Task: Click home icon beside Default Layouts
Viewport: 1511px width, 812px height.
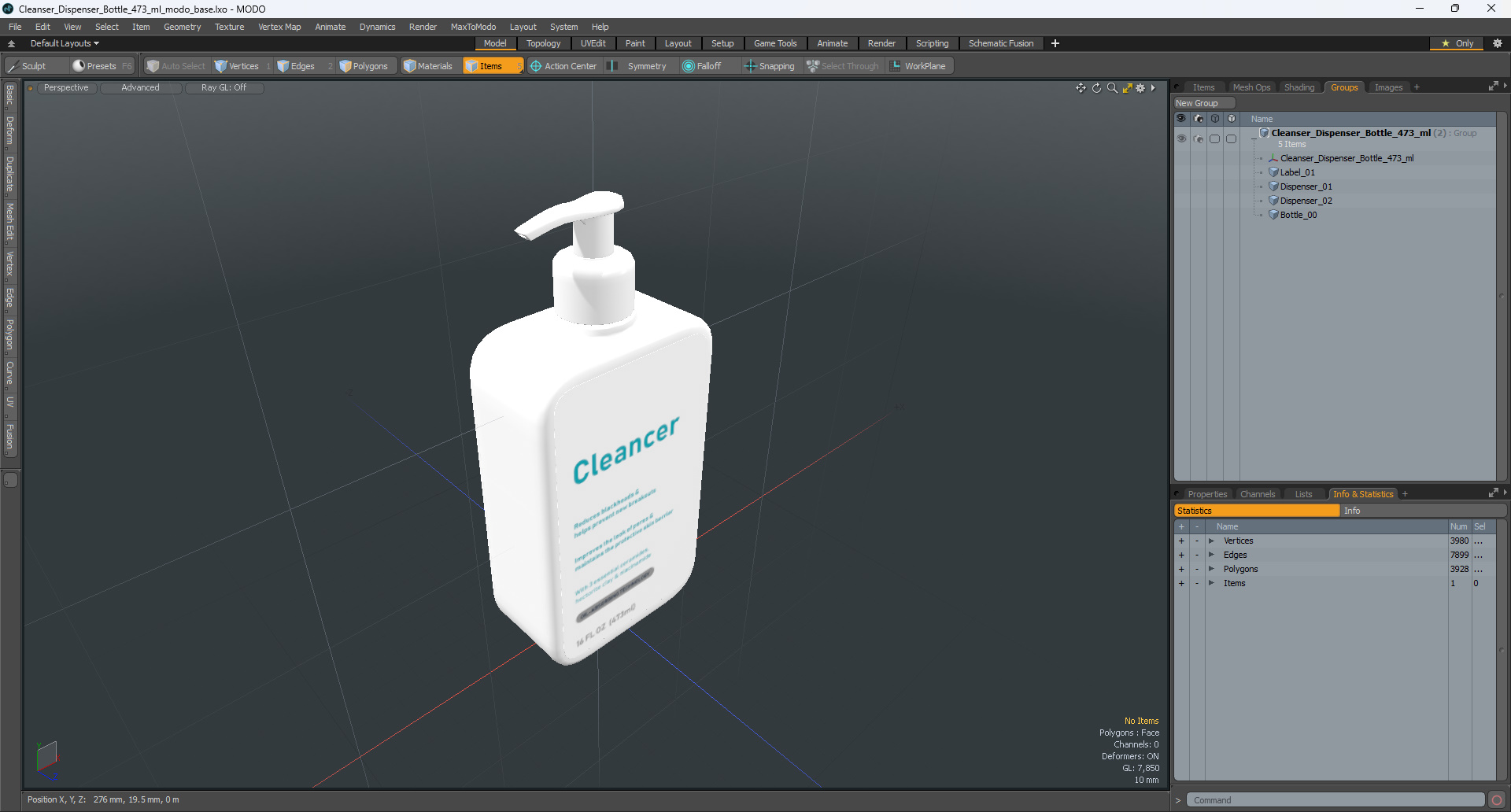Action: [x=11, y=43]
